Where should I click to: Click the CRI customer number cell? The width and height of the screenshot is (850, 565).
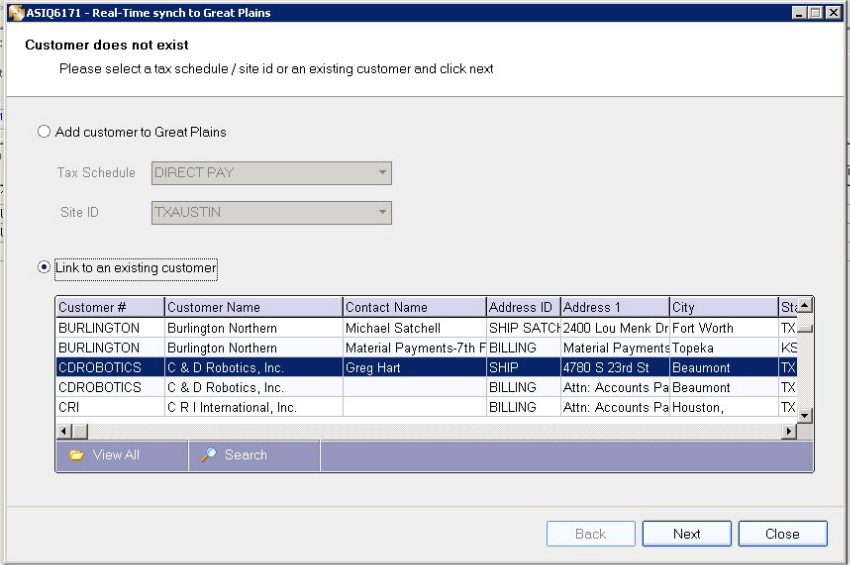[110, 407]
